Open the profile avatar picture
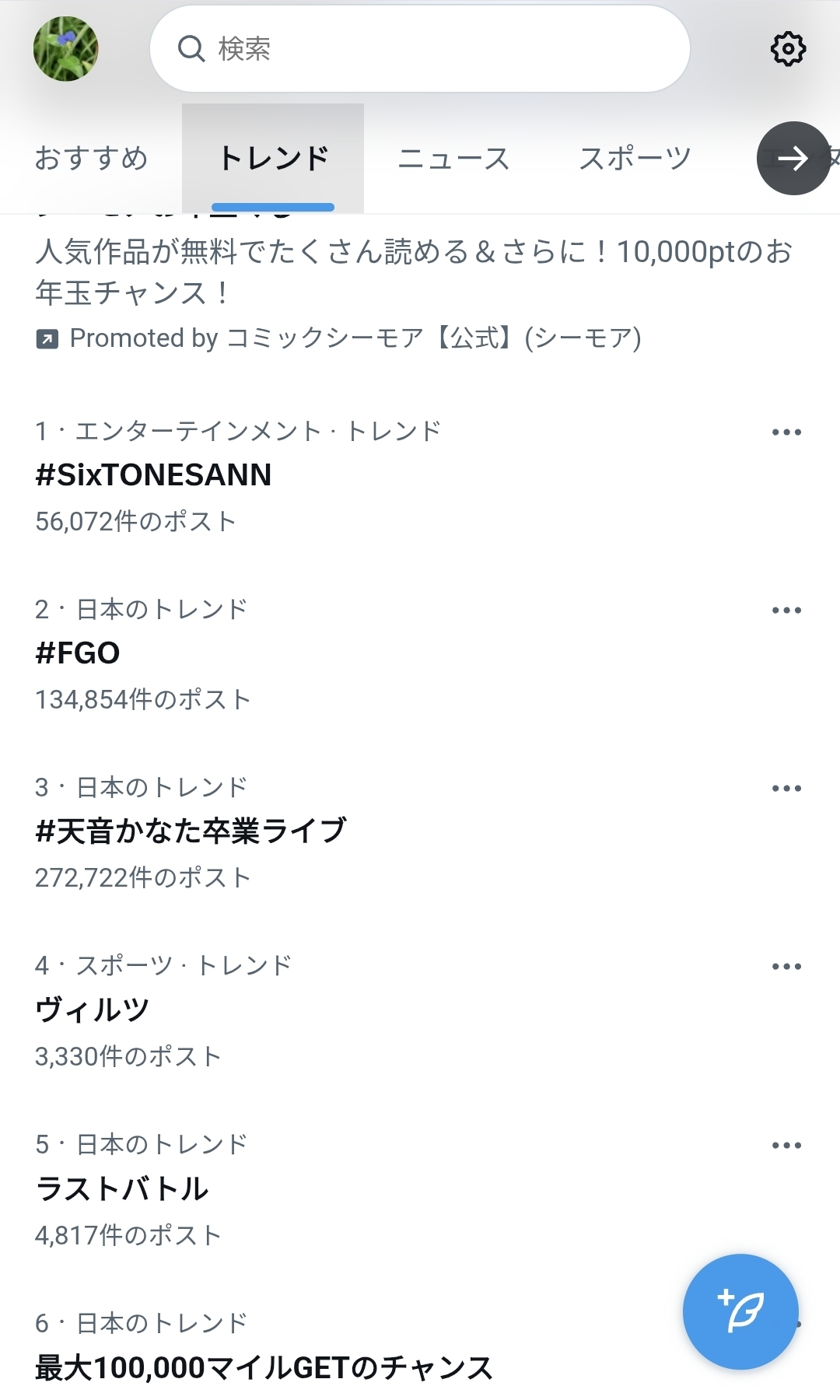 (66, 49)
